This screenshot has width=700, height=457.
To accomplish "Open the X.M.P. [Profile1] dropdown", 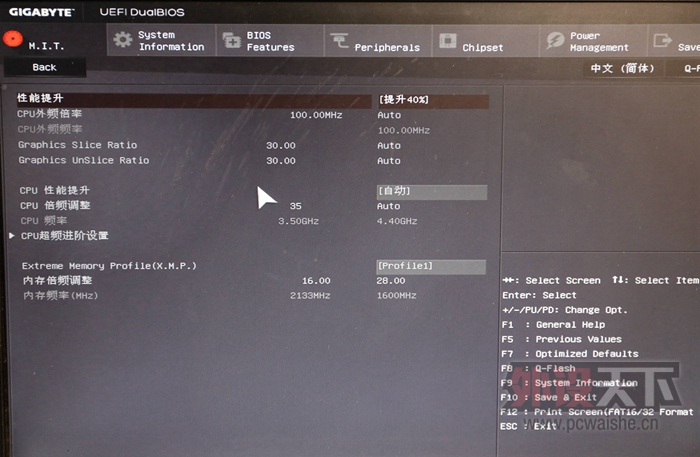I will (x=431, y=266).
